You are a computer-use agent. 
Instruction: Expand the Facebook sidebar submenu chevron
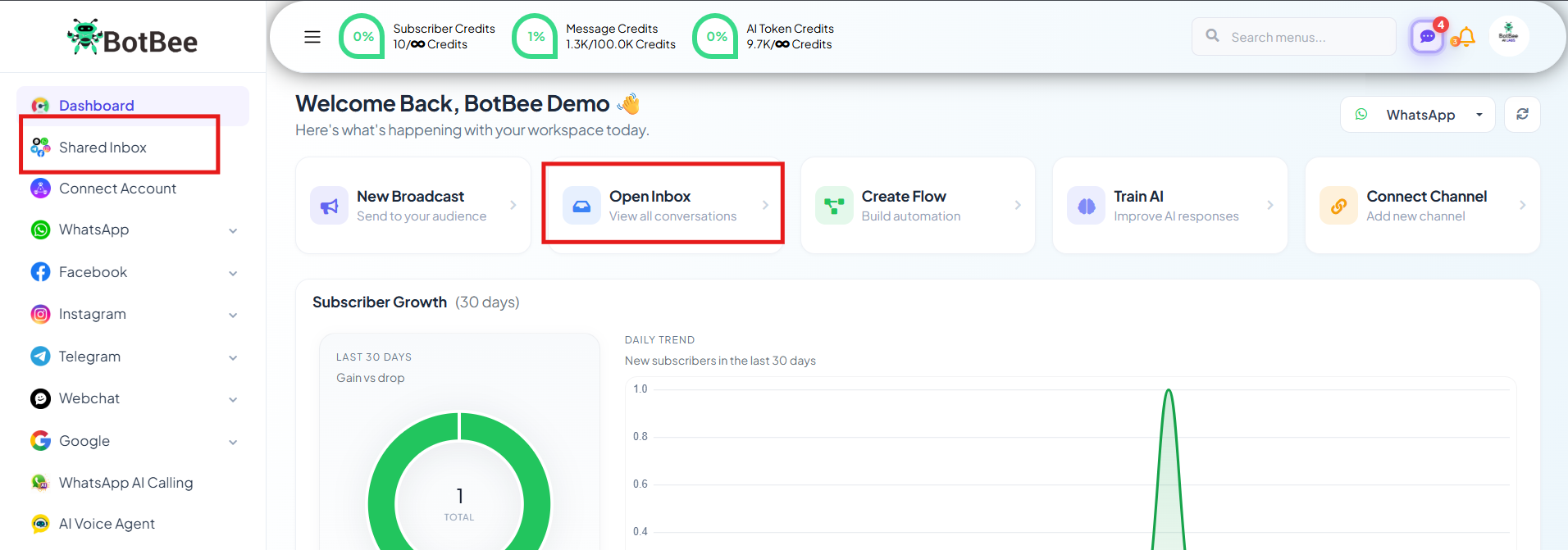pos(233,274)
